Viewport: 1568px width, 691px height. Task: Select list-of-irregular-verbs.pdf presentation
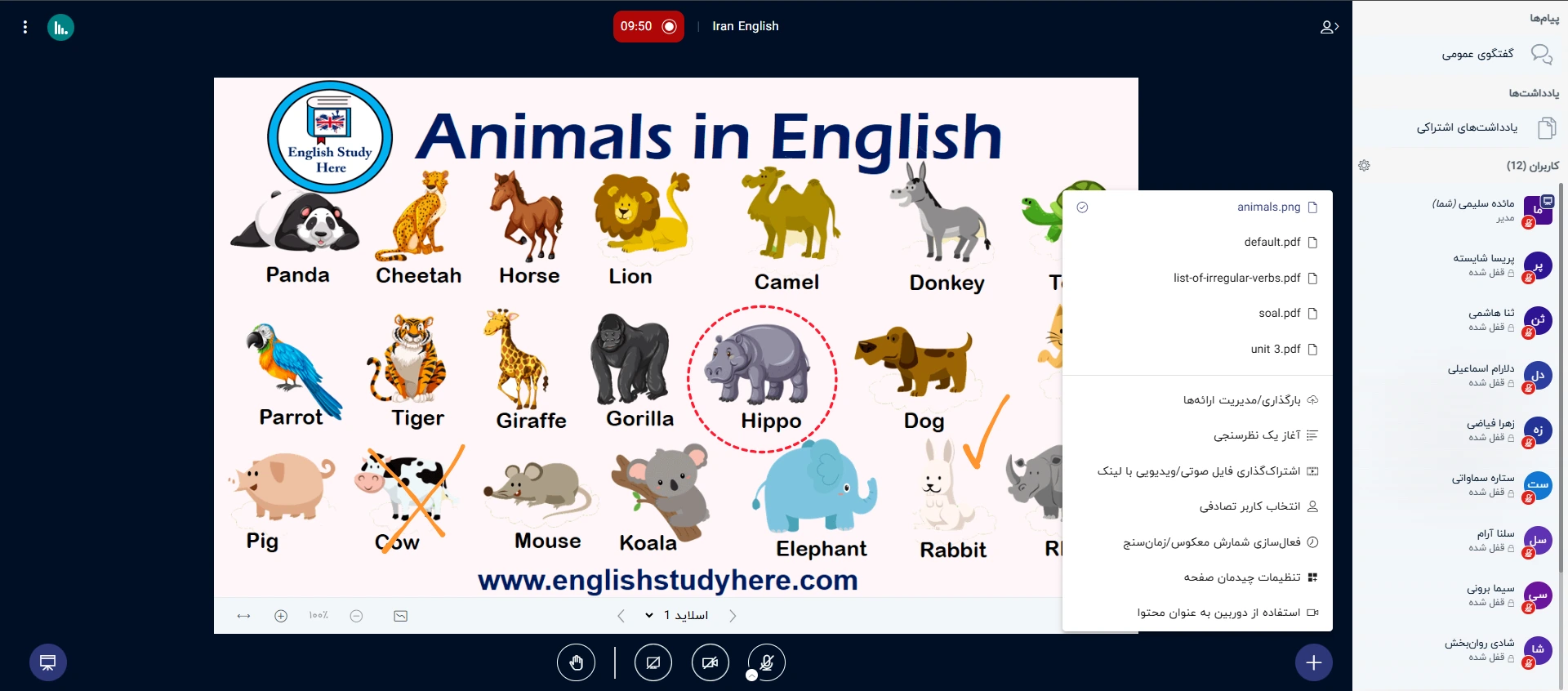pyautogui.click(x=1197, y=279)
